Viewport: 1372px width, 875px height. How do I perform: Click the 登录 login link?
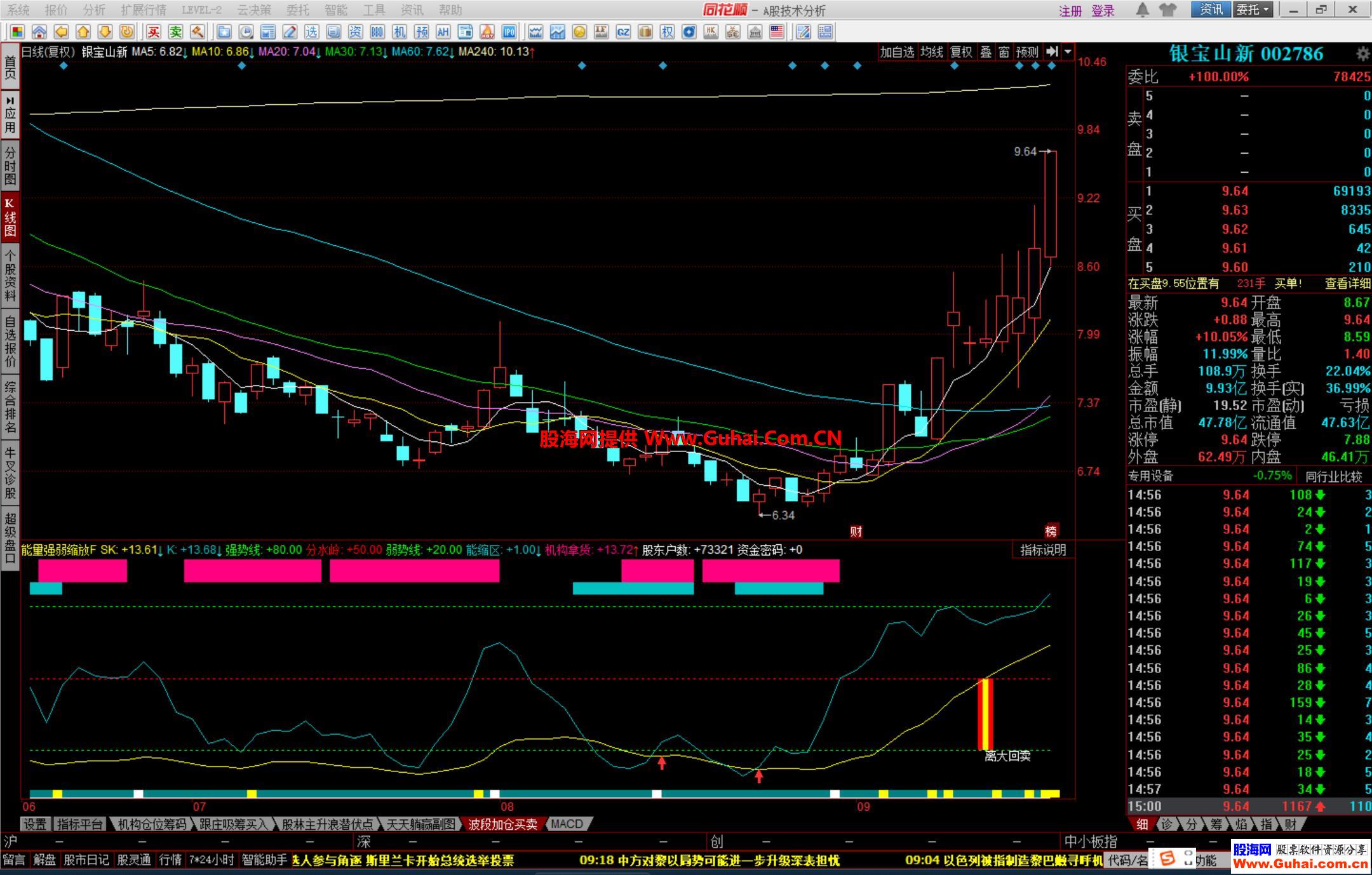pyautogui.click(x=1103, y=11)
